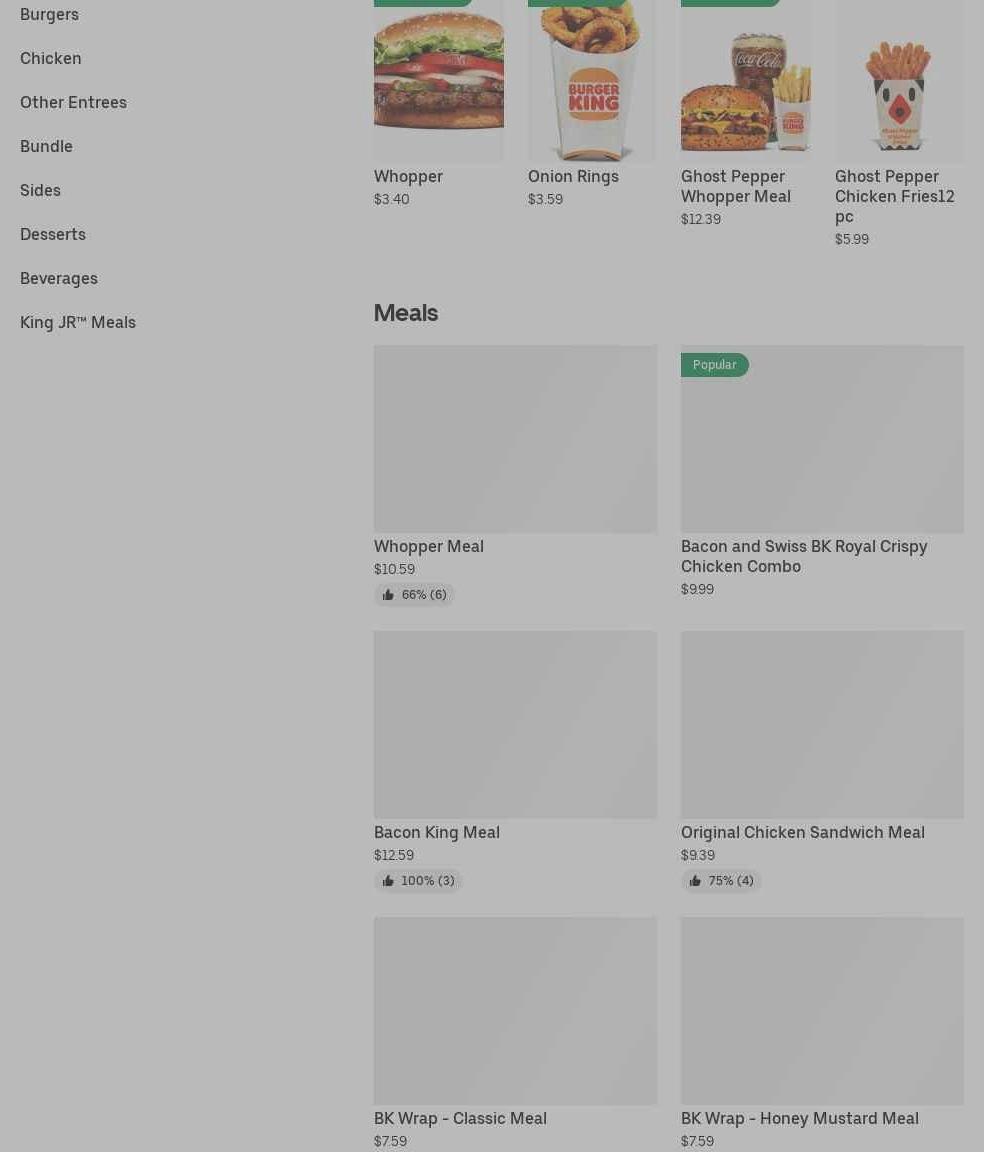This screenshot has height=1152, width=984.
Task: Select BK Wrap - Classic Meal
Action: (460, 1118)
